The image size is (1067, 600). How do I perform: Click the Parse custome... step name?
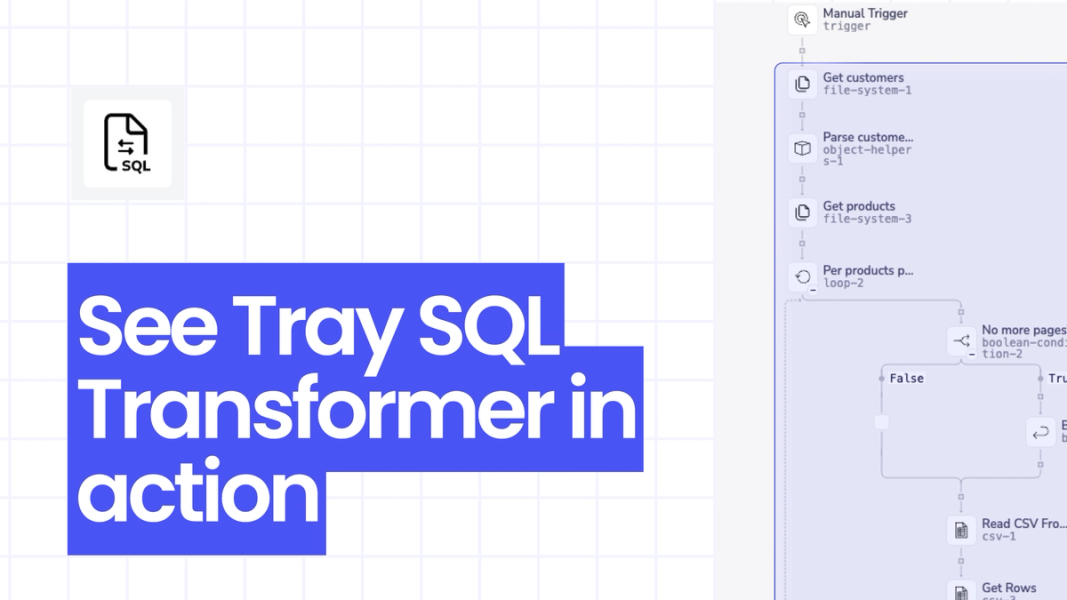tap(868, 137)
